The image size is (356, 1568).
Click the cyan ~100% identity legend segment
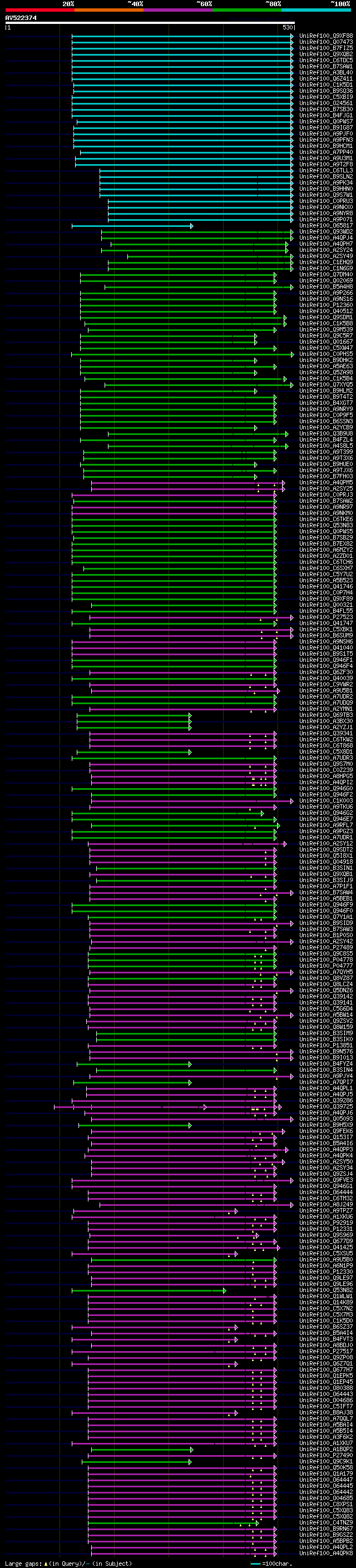click(x=316, y=10)
